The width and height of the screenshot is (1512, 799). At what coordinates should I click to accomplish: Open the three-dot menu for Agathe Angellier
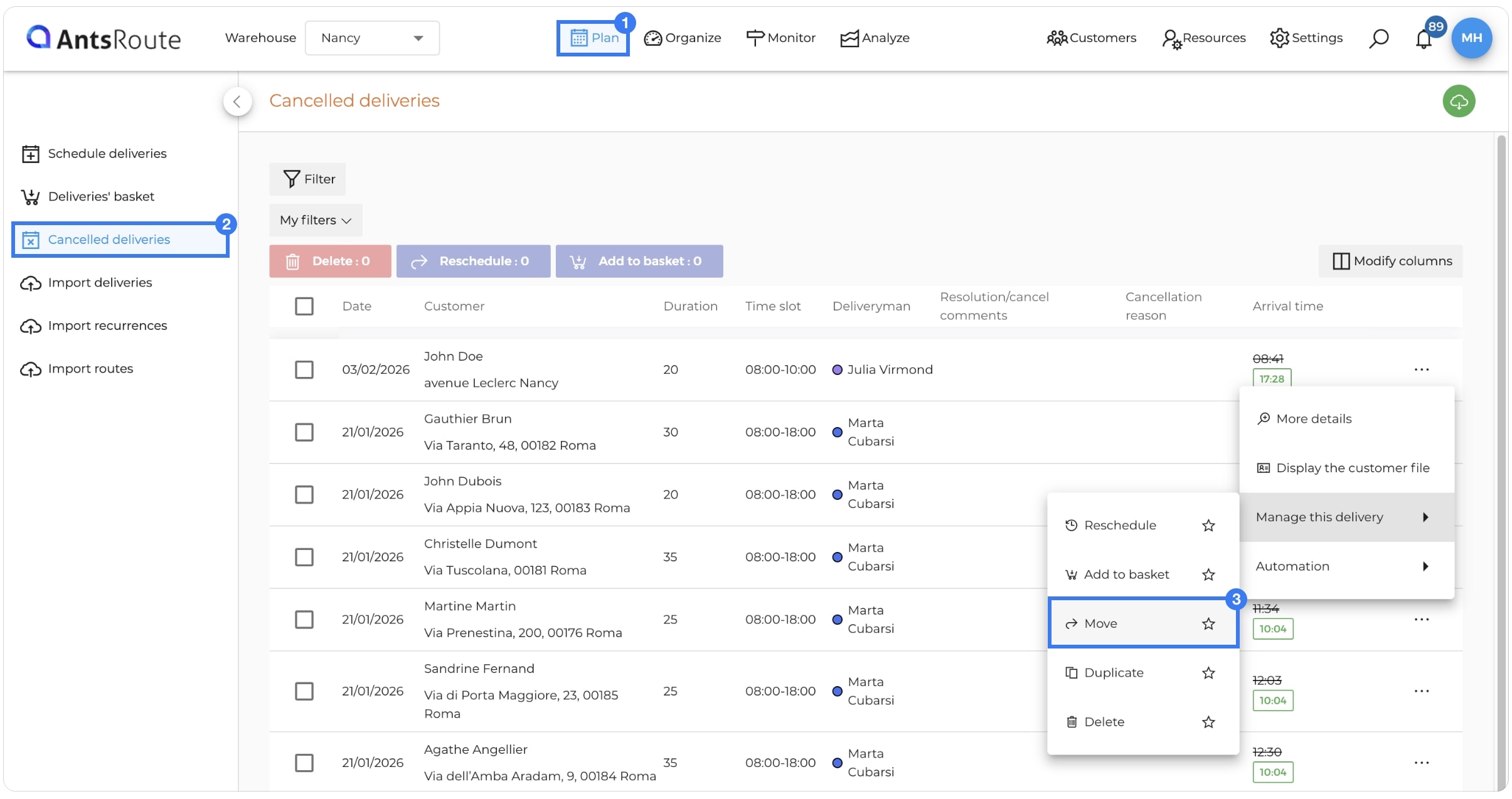click(x=1422, y=763)
